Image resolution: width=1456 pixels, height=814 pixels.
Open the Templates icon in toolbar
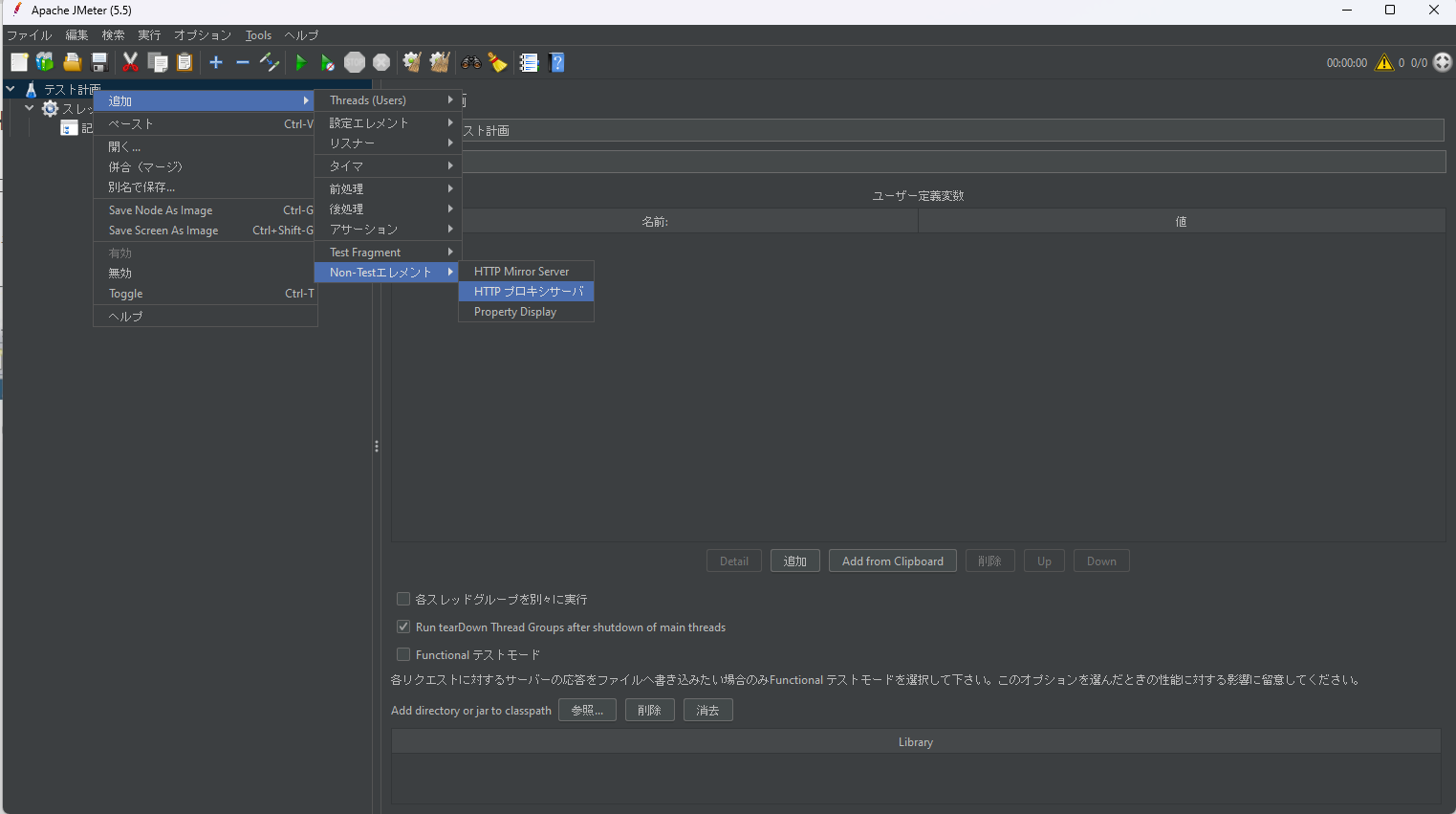(x=45, y=62)
